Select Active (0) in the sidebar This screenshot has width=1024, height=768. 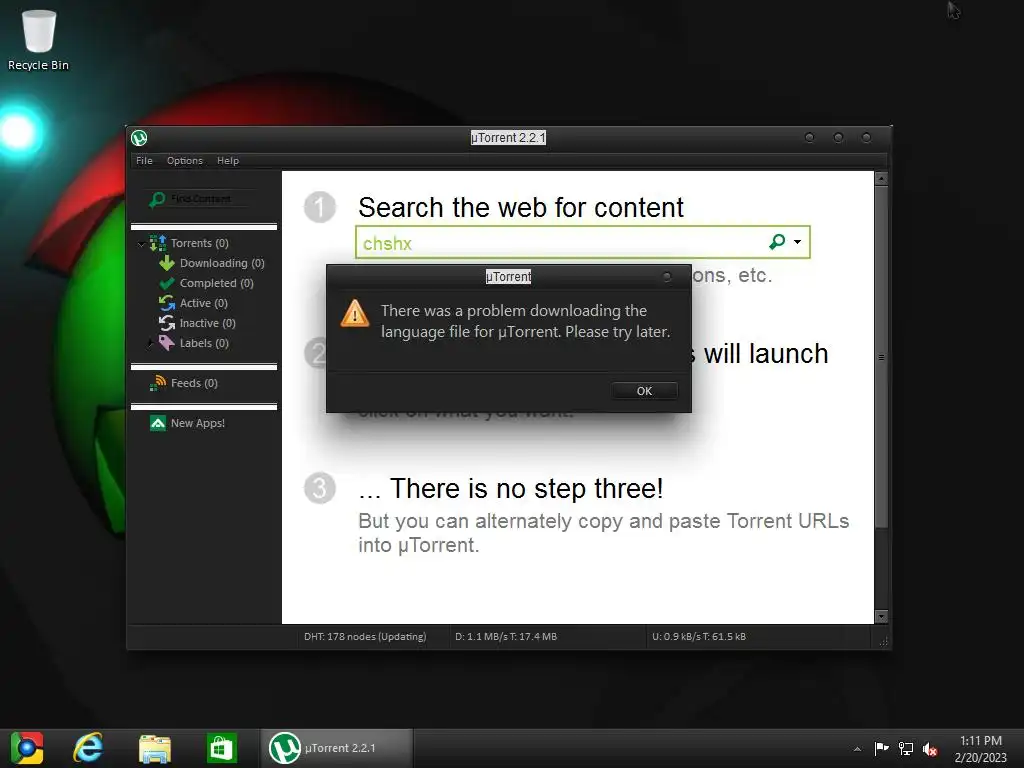coord(203,303)
